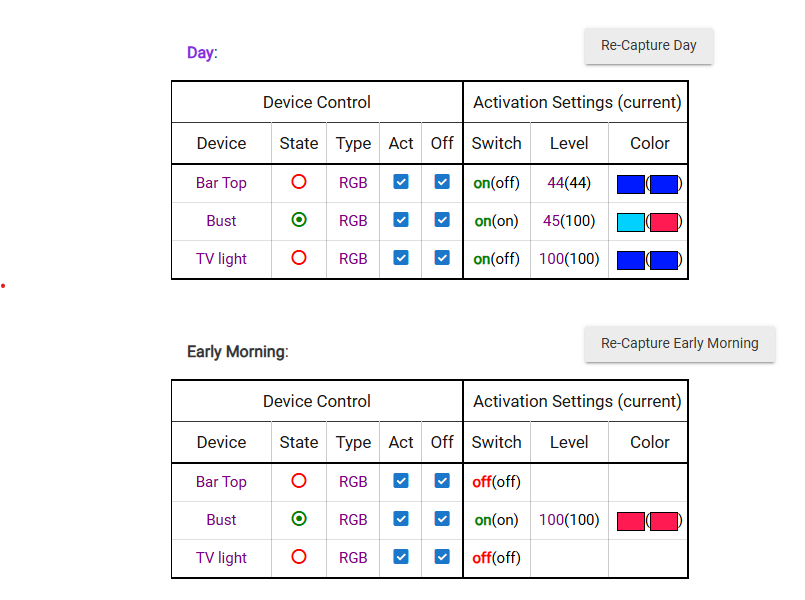Click the cyan color swatch for Bust in Day
The image size is (805, 600).
pyautogui.click(x=631, y=222)
